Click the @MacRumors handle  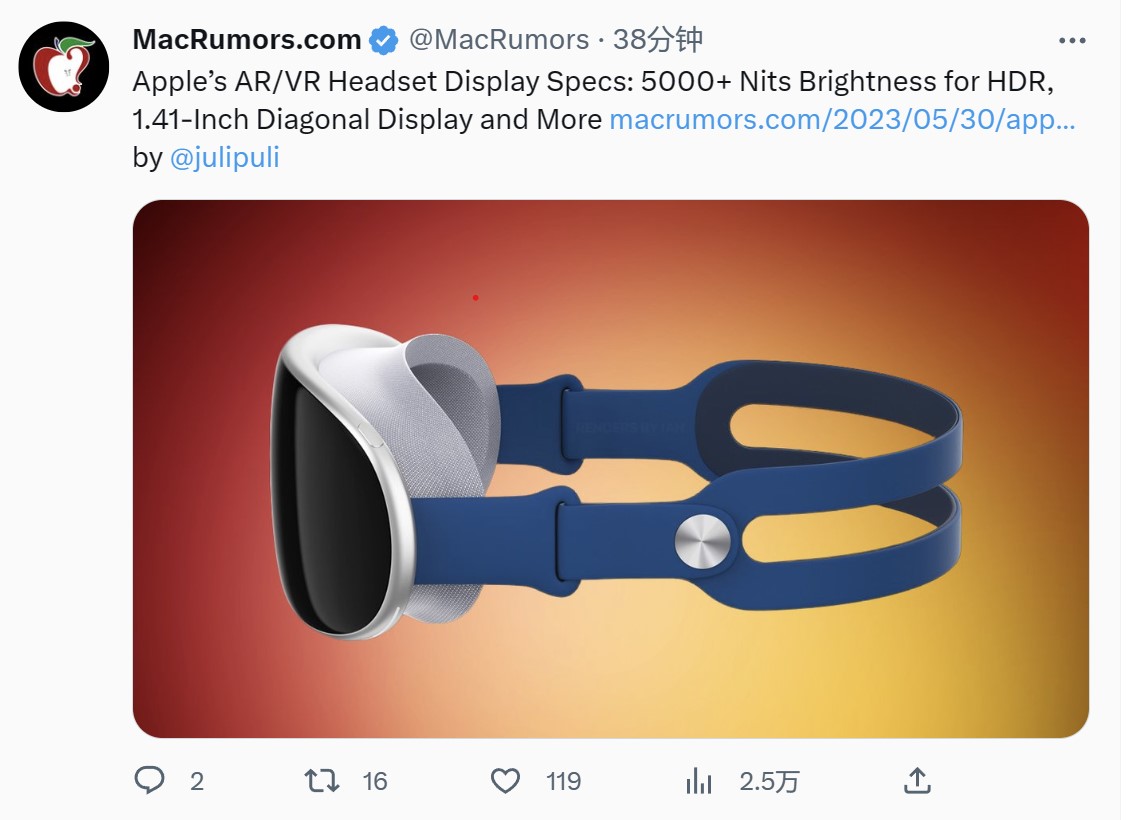point(499,39)
